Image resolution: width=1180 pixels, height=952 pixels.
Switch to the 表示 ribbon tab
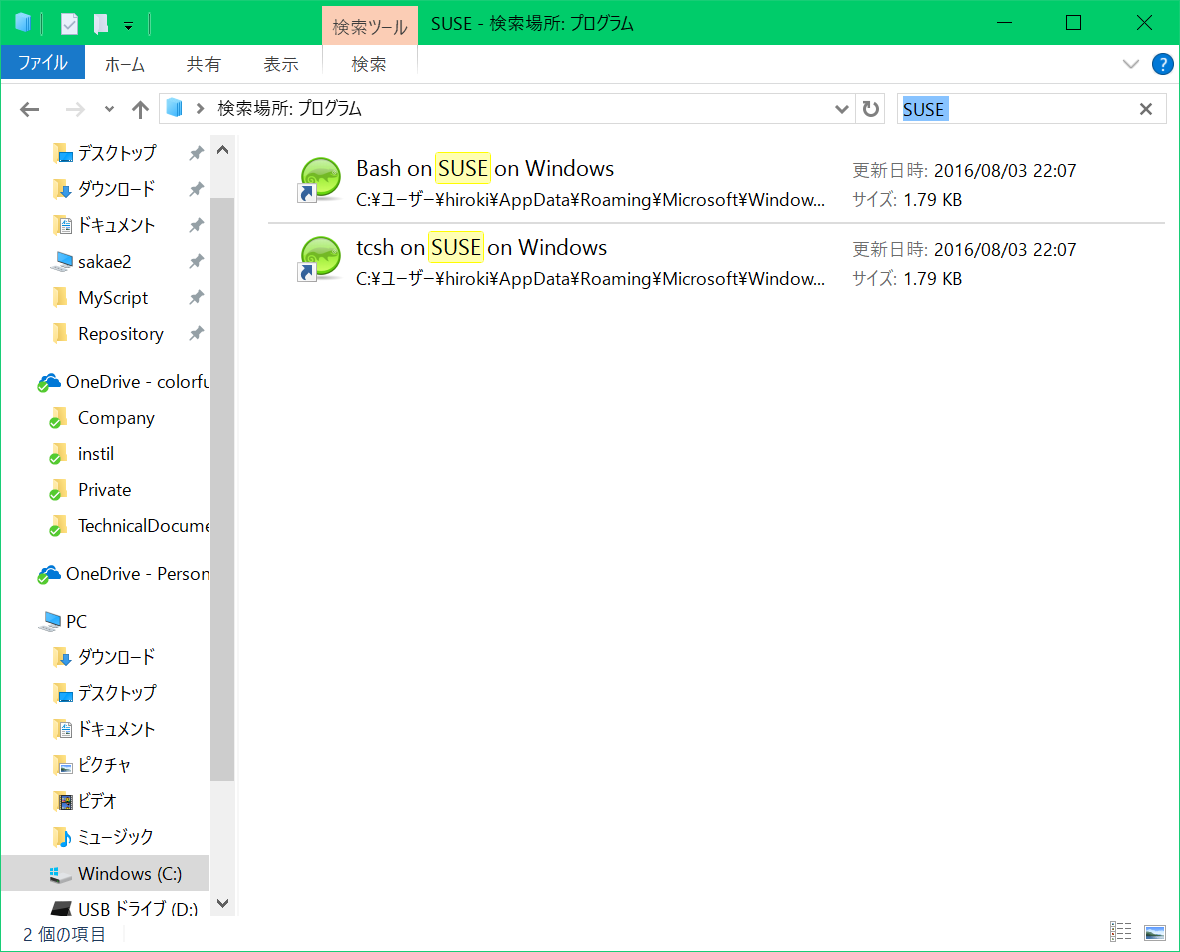point(281,64)
